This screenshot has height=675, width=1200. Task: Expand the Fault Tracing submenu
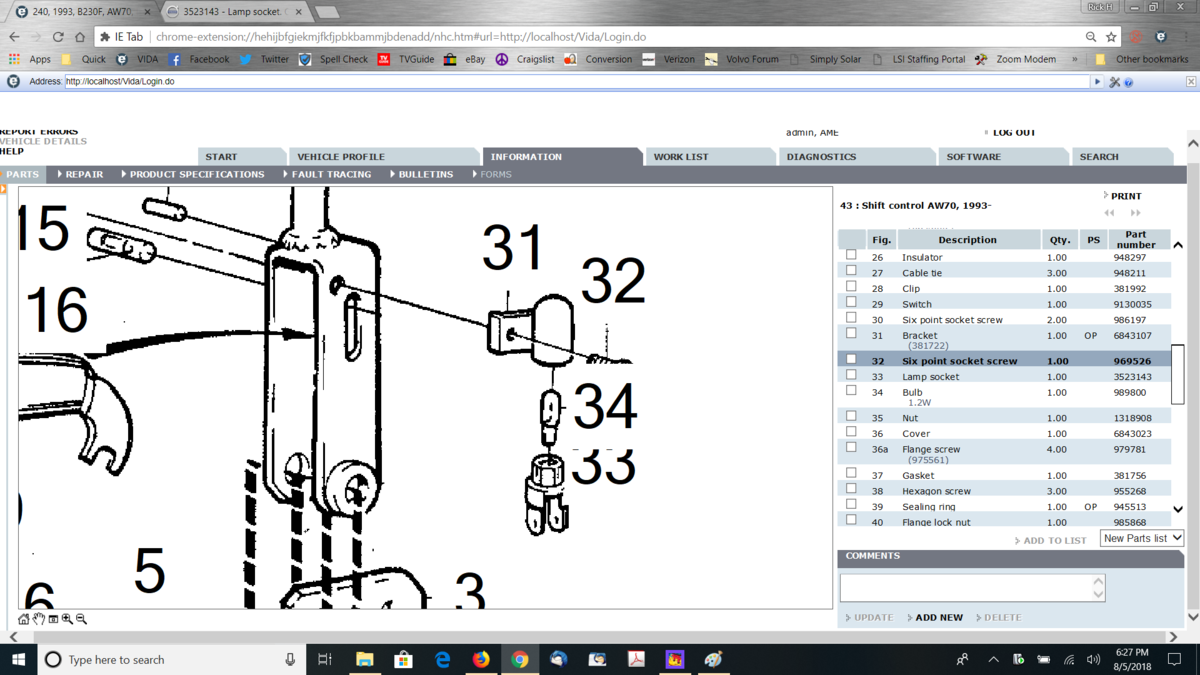(328, 174)
